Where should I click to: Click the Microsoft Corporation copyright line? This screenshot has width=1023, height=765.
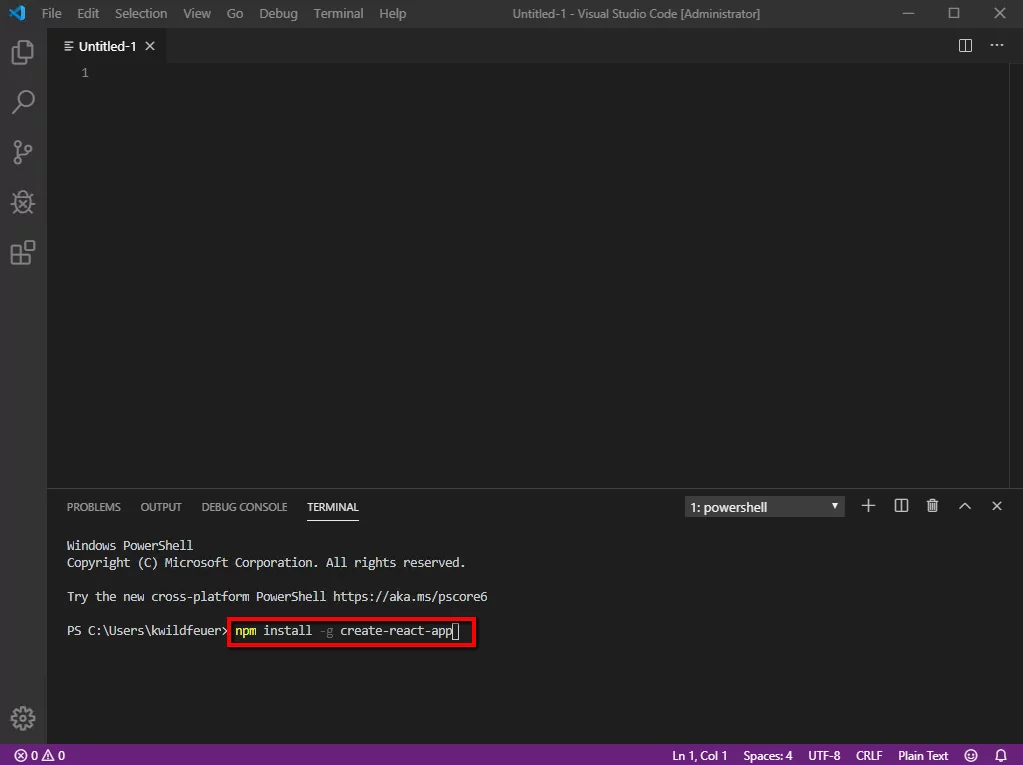[x=266, y=562]
